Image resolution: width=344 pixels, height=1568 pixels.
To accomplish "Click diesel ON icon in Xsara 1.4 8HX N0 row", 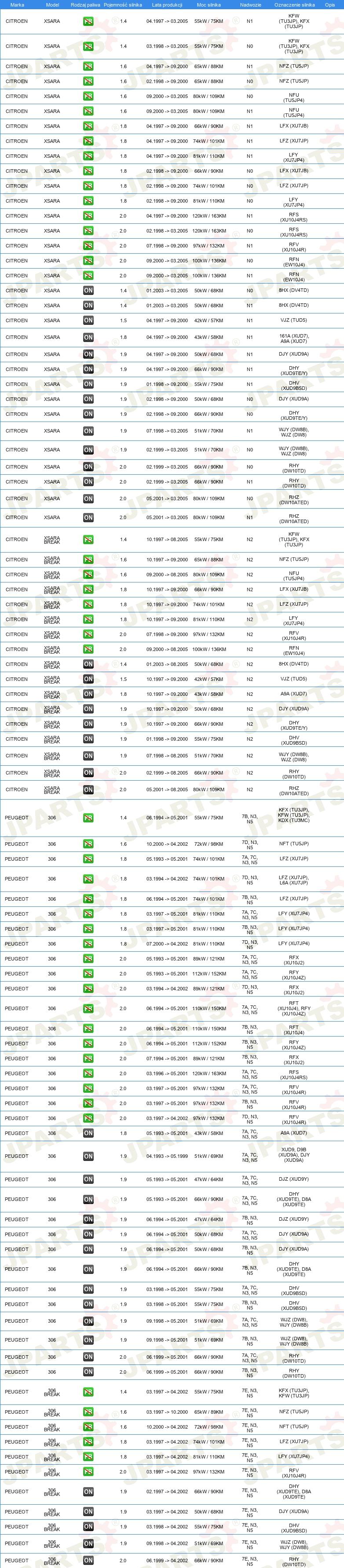I will tap(88, 291).
